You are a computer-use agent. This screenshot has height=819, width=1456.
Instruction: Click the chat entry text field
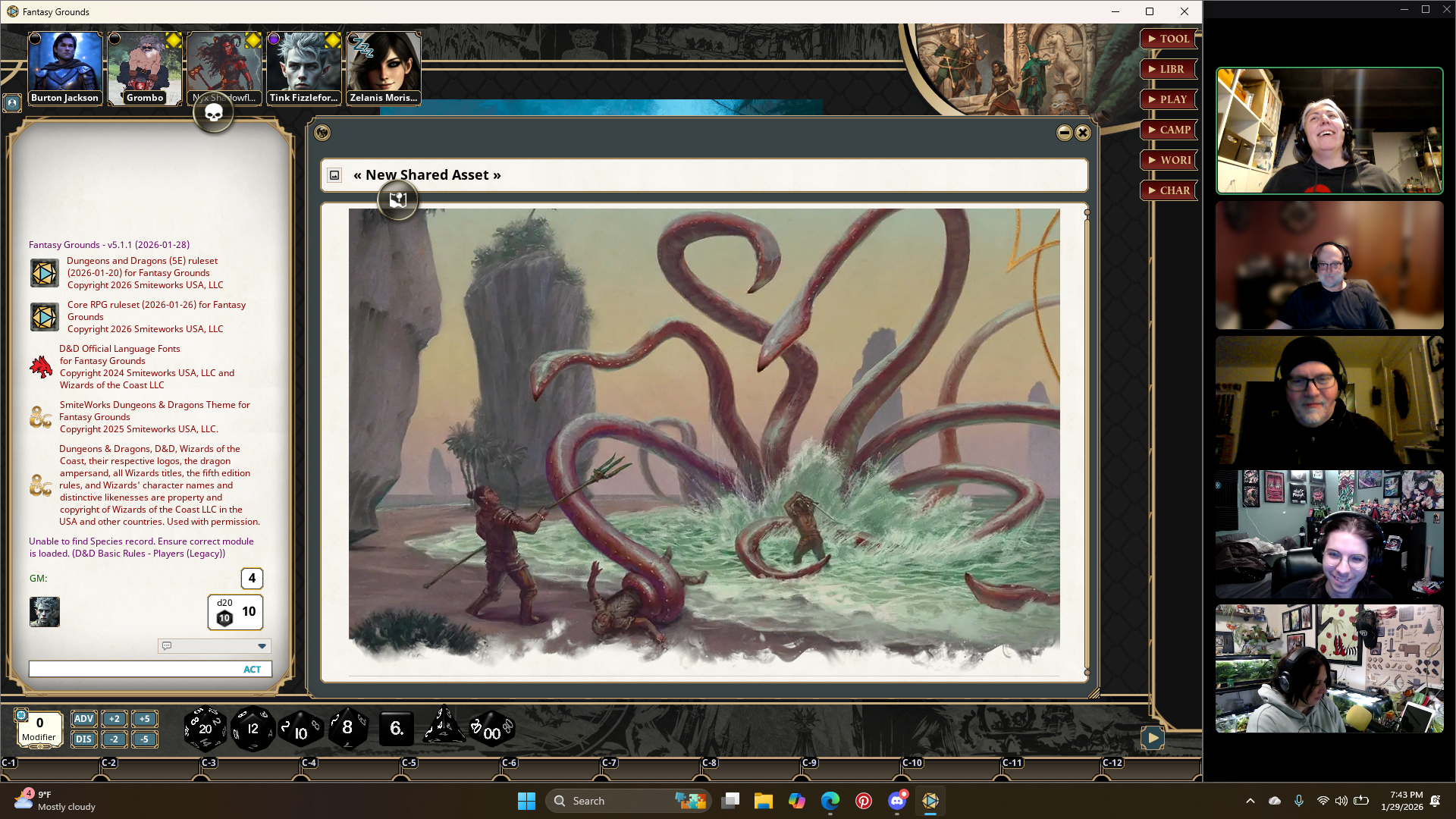point(133,670)
